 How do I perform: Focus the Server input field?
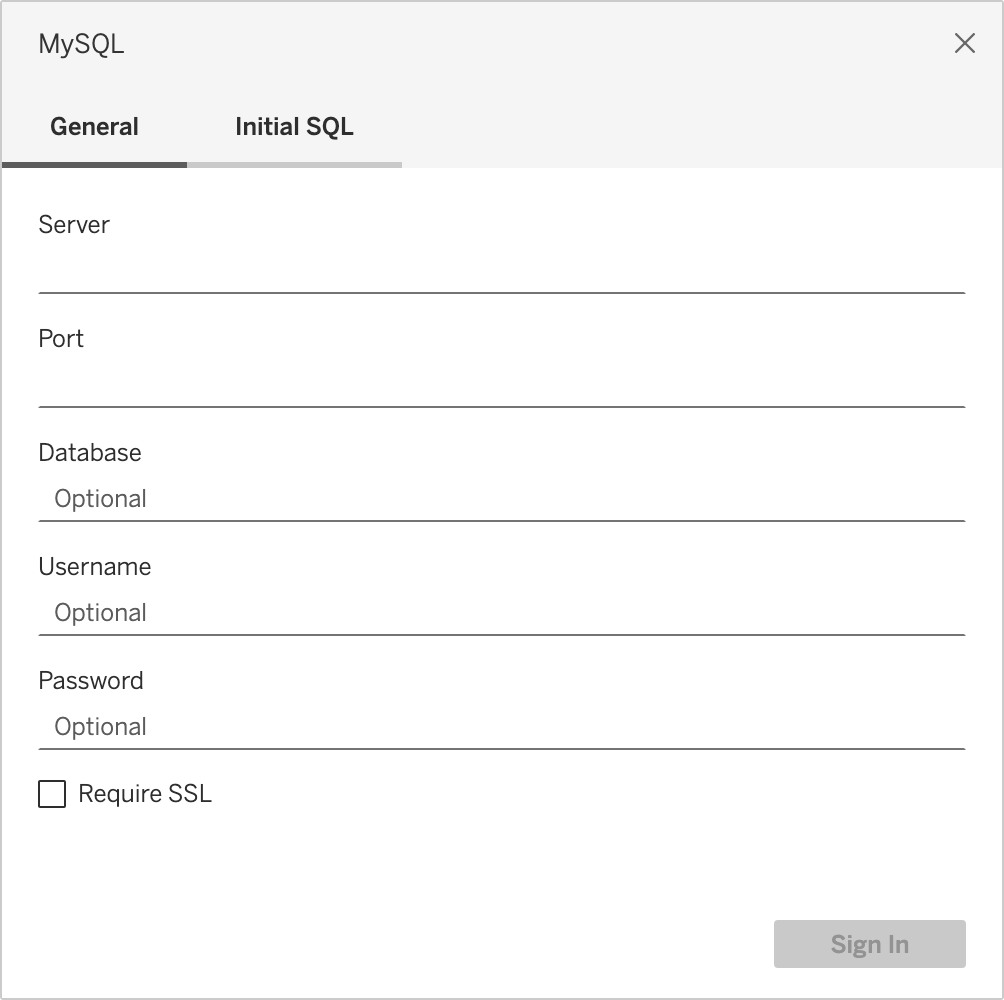[500, 270]
